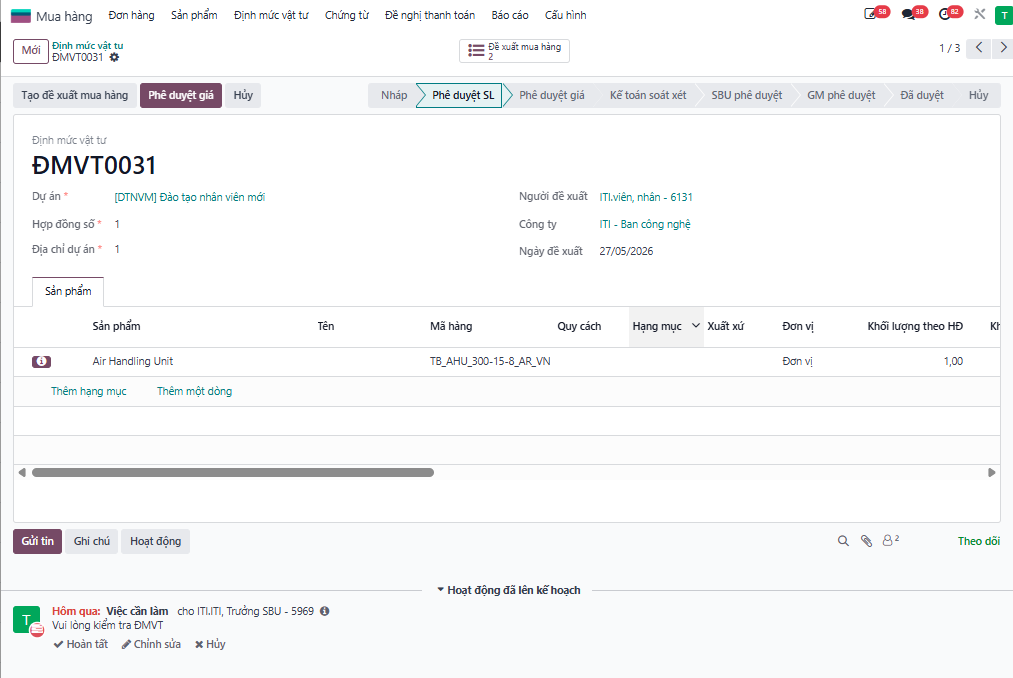This screenshot has width=1013, height=678.
Task: Mark the activity as Hoàn tất
Action: coord(81,644)
